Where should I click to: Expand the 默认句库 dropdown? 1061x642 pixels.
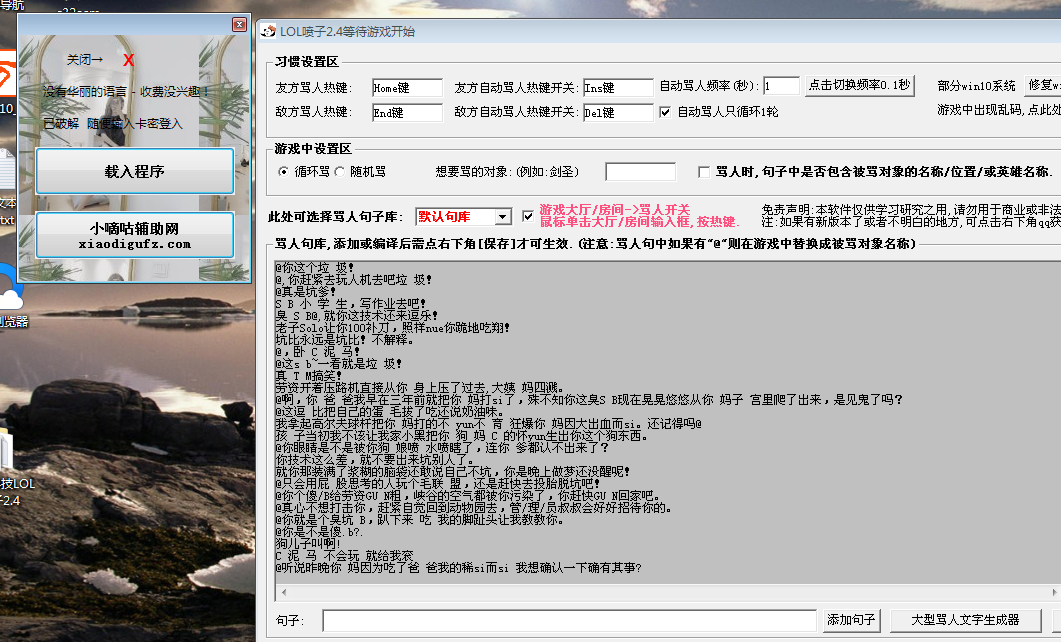[x=503, y=217]
